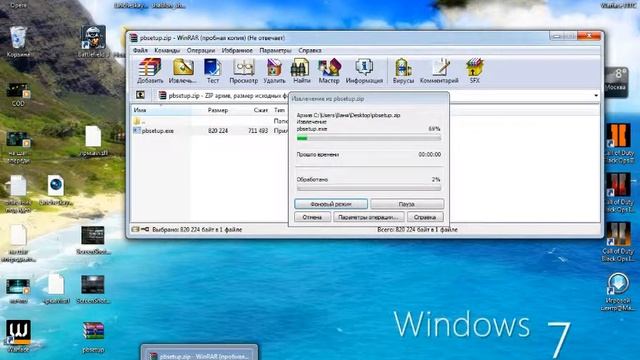
Task: Click the pbsetup.exe file progress bar
Action: (x=369, y=138)
